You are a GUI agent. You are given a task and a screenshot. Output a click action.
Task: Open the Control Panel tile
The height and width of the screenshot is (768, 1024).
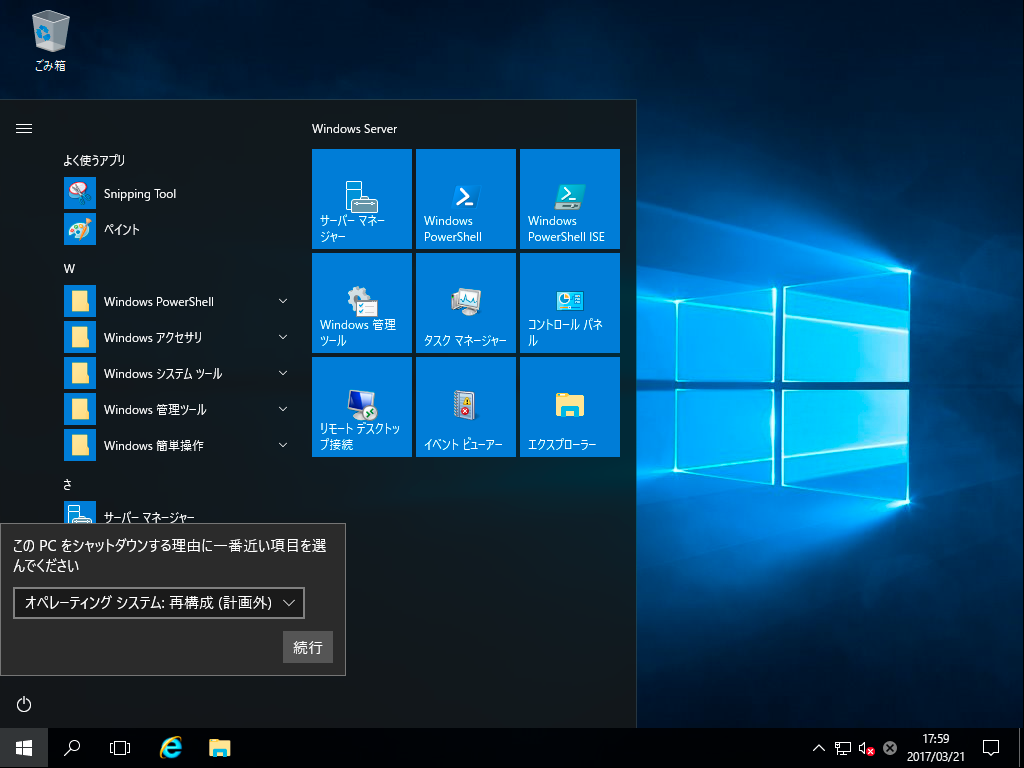(x=570, y=303)
